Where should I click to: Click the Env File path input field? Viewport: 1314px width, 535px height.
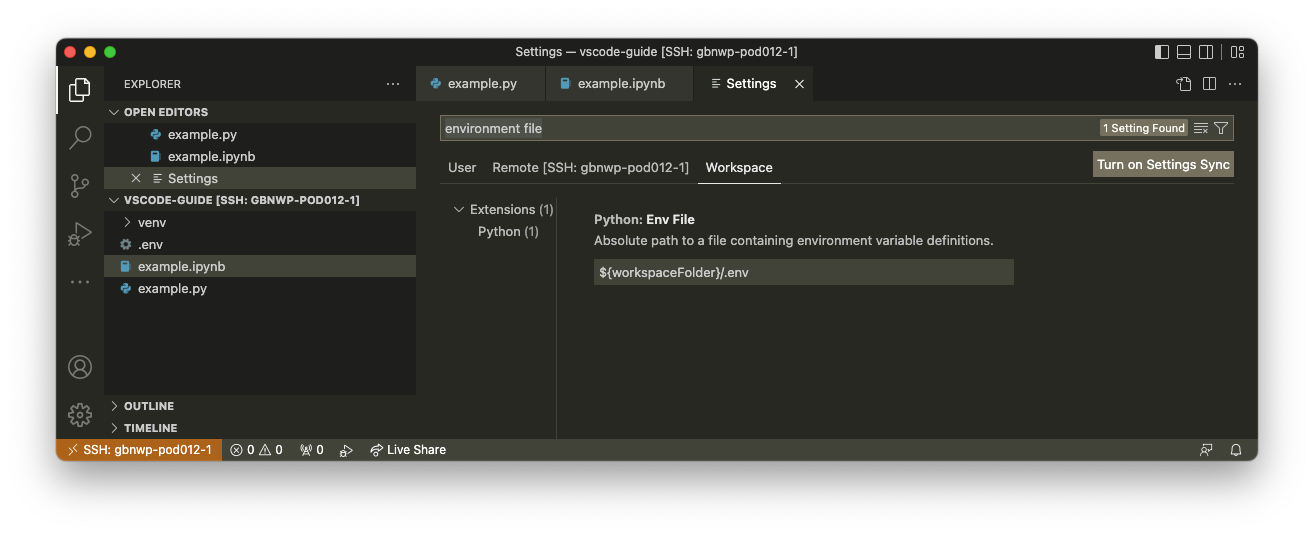pos(804,272)
